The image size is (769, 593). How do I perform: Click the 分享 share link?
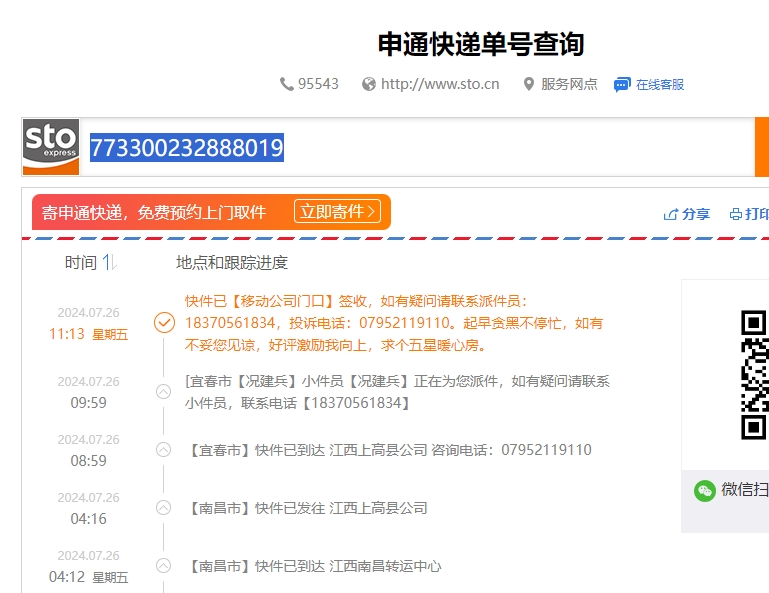tap(695, 214)
